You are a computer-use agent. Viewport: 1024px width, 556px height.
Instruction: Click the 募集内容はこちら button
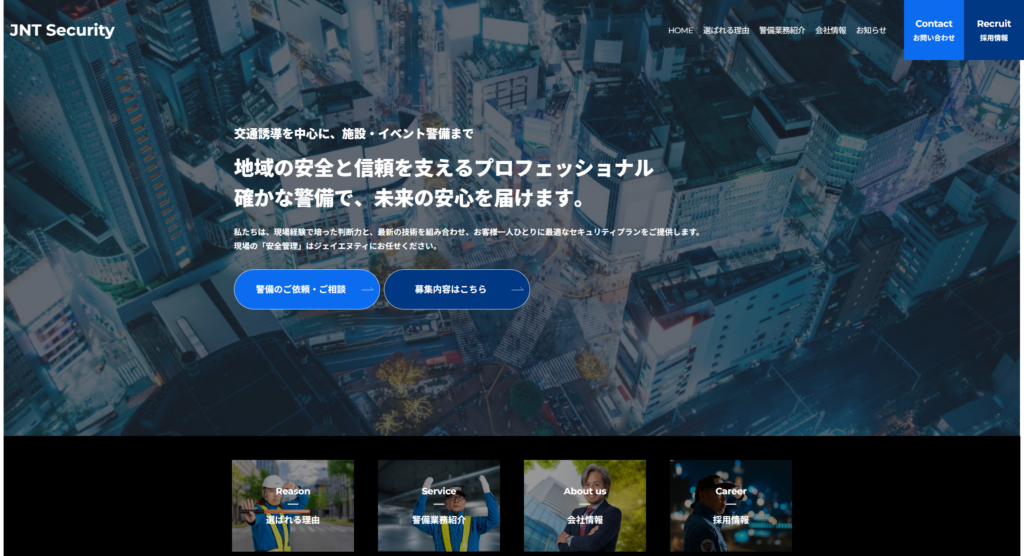pyautogui.click(x=457, y=289)
